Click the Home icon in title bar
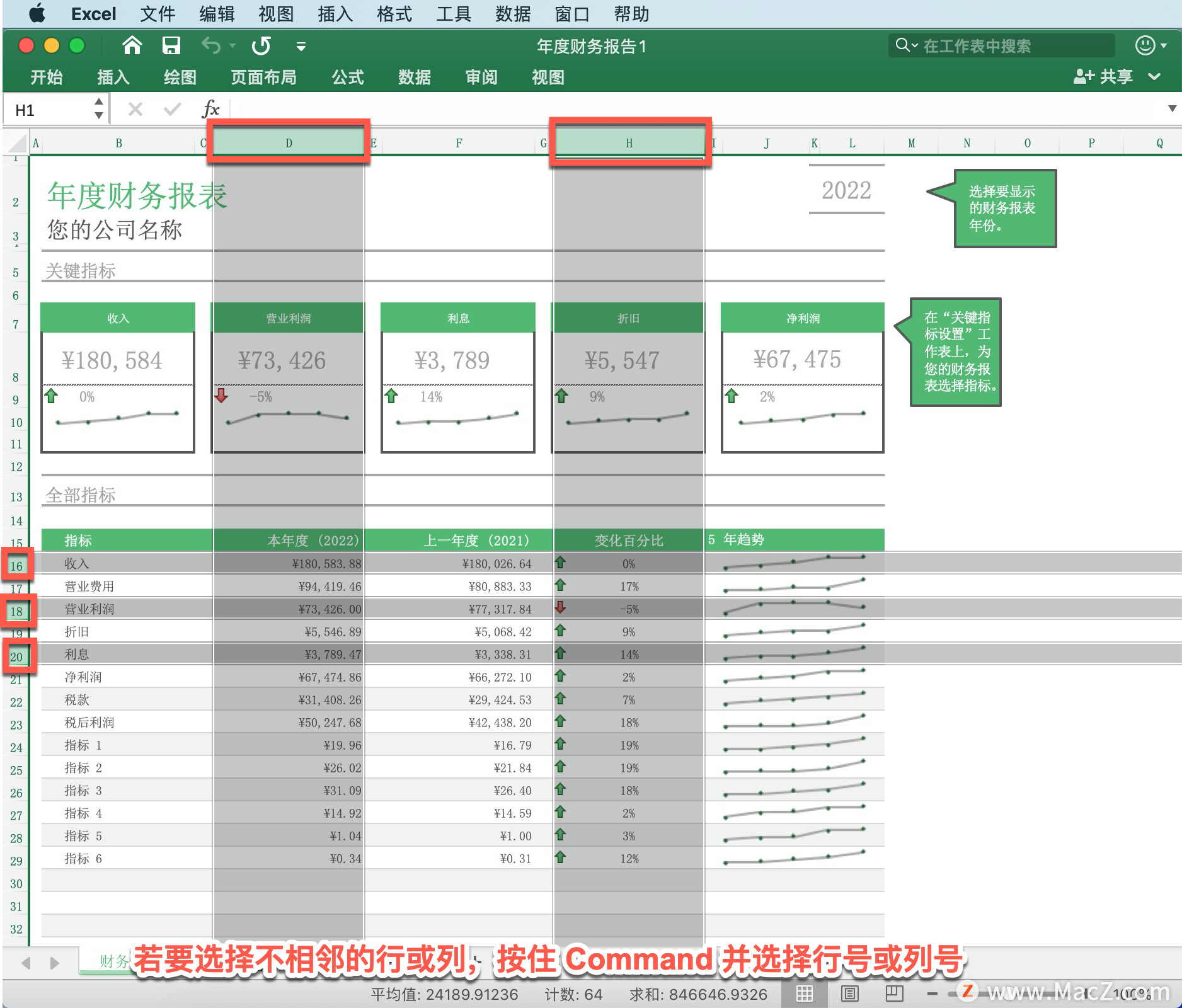This screenshot has width=1182, height=1008. tap(132, 45)
